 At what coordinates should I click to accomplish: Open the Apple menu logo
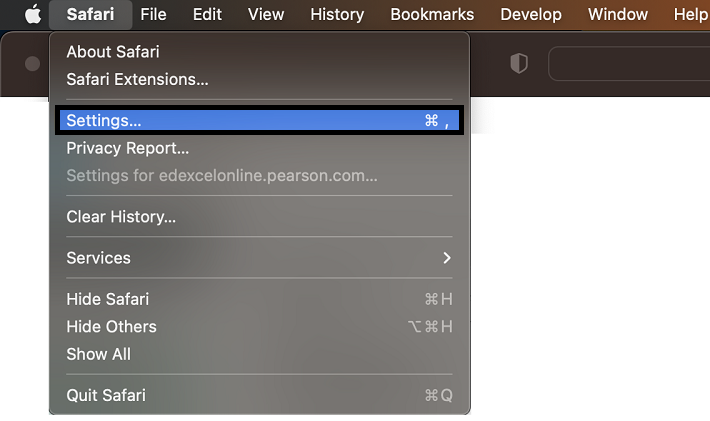point(33,14)
